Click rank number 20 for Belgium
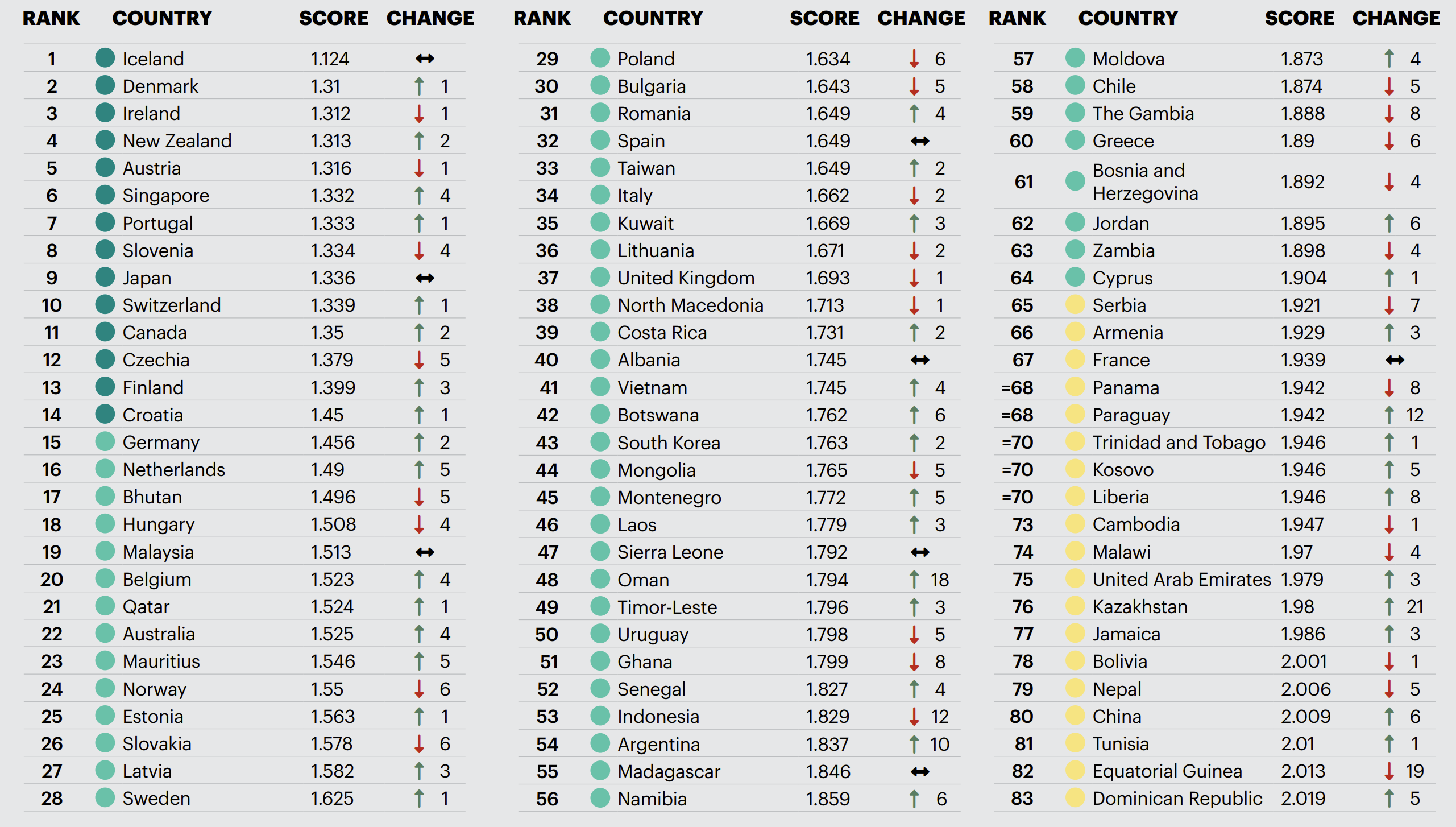 pyautogui.click(x=52, y=580)
